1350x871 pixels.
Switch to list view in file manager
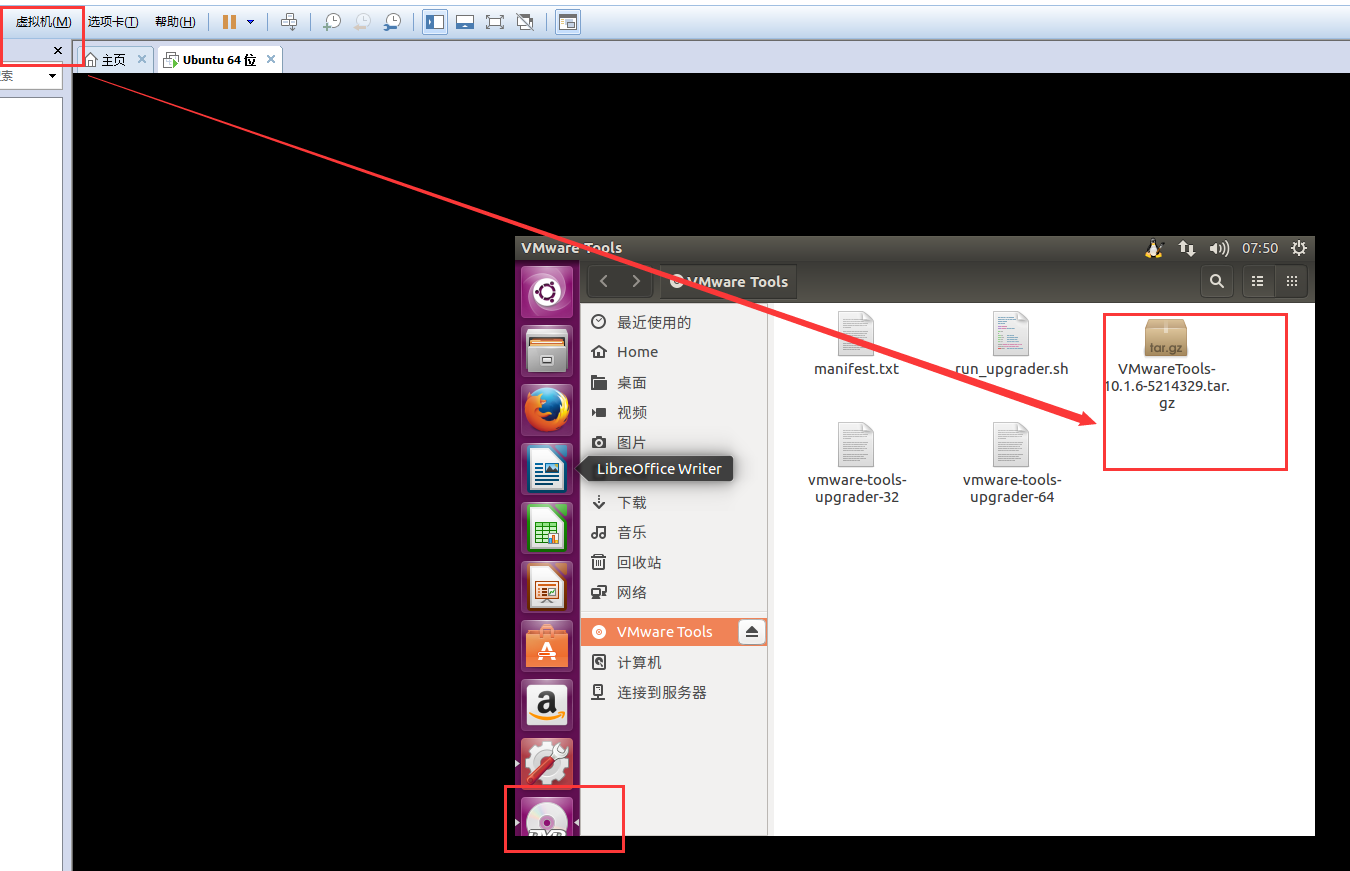click(x=1258, y=282)
